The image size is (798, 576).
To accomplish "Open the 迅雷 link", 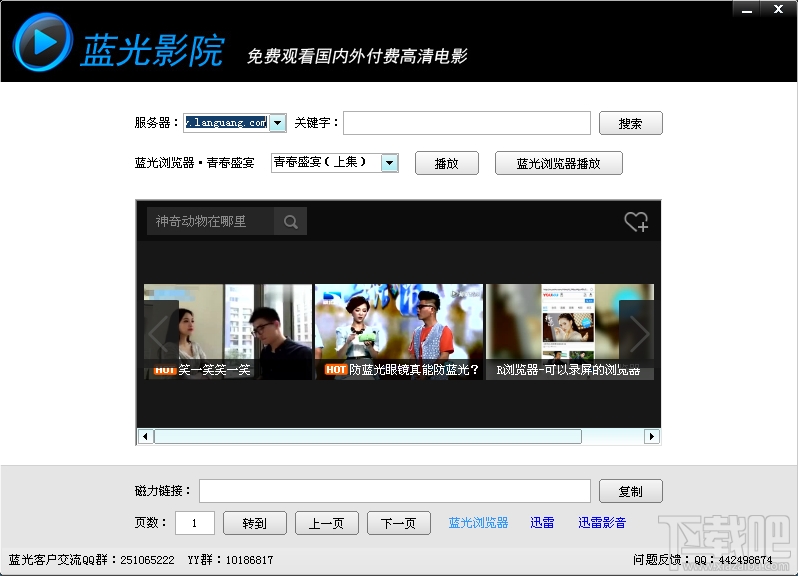I will 542,523.
